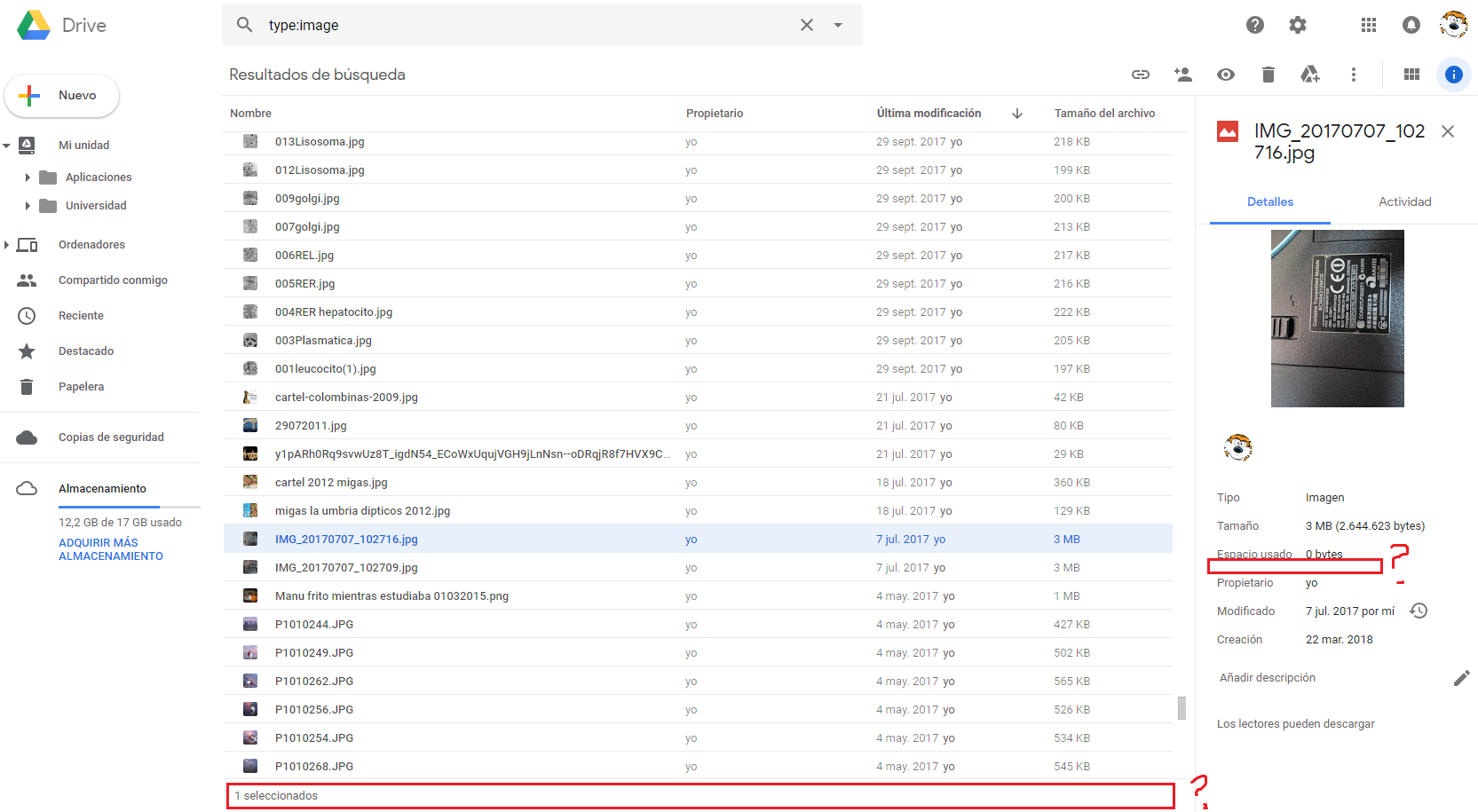The height and width of the screenshot is (812, 1478).
Task: Click thumbnail icon of 003Plasmatica.jpg
Action: [250, 341]
